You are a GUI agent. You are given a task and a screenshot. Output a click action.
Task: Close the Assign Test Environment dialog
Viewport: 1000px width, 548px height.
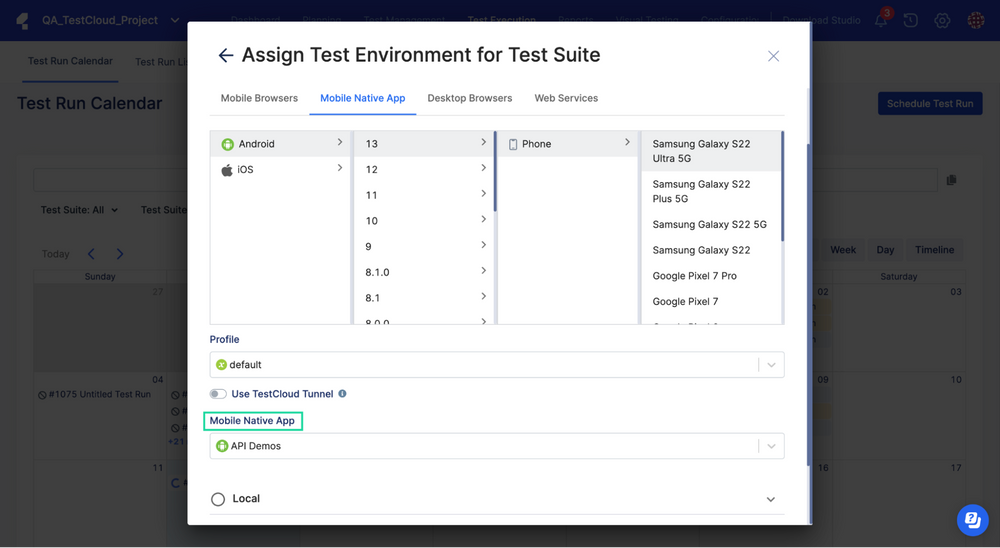point(773,56)
